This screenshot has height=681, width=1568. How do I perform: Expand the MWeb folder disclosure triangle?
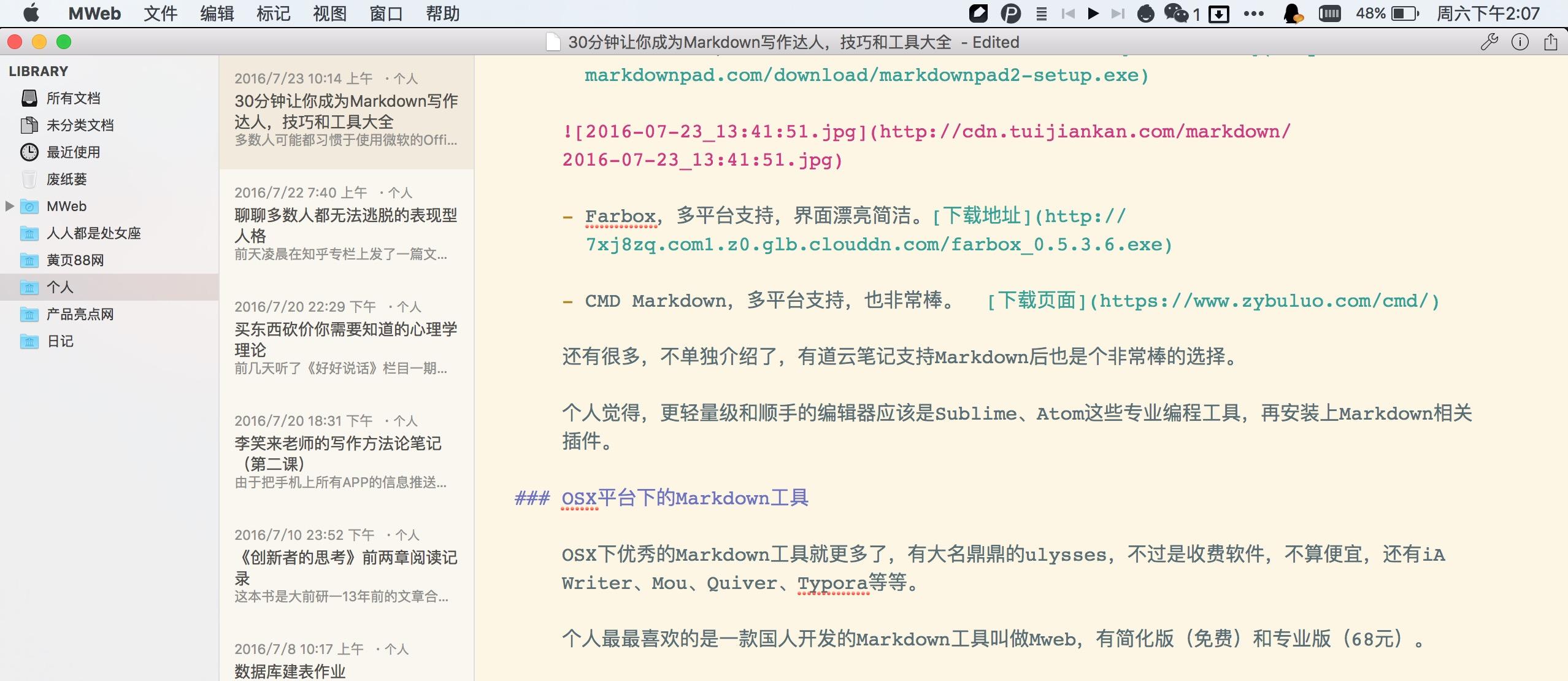pyautogui.click(x=9, y=206)
